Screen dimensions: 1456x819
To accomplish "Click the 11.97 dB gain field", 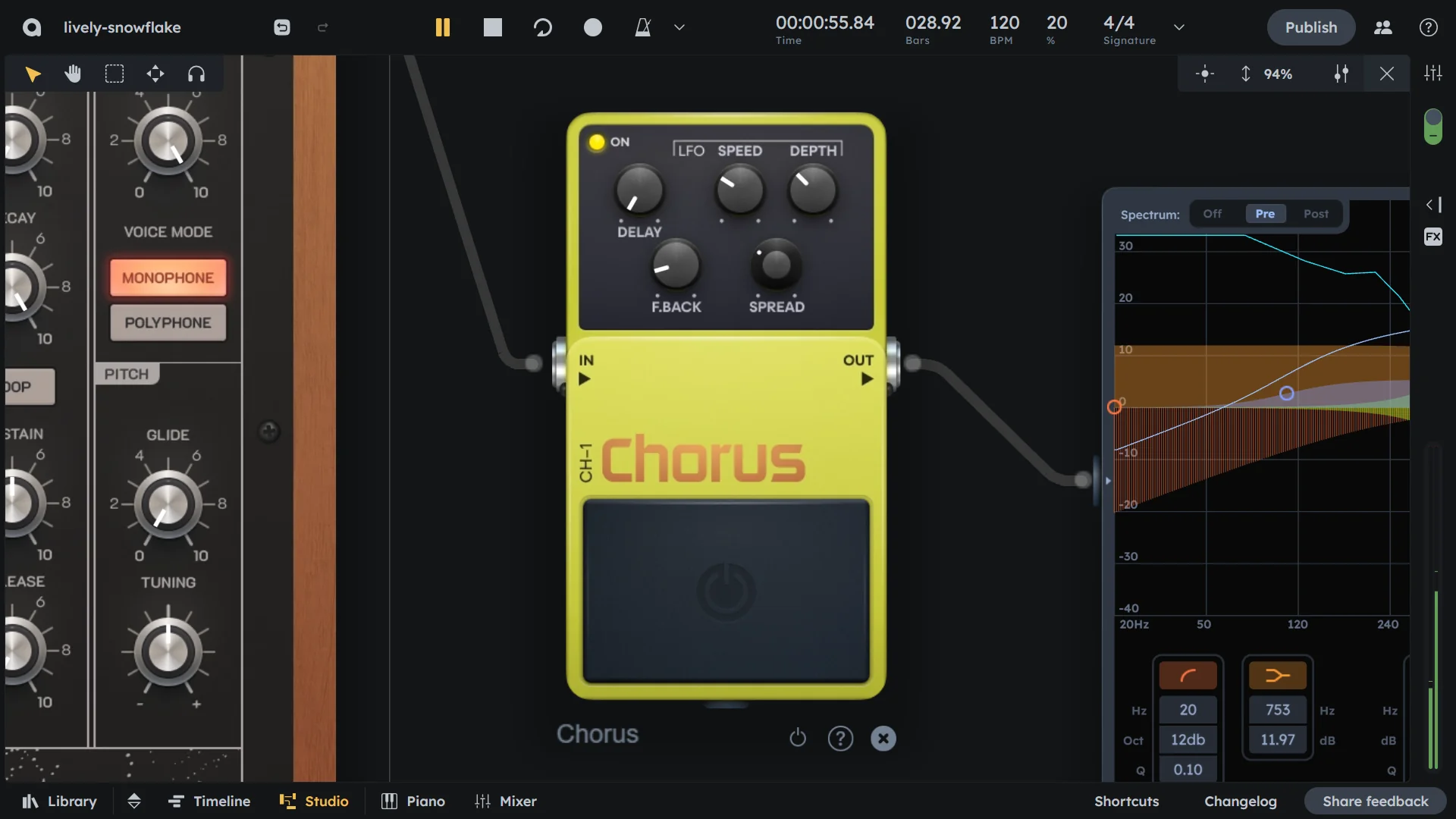I will click(x=1278, y=739).
